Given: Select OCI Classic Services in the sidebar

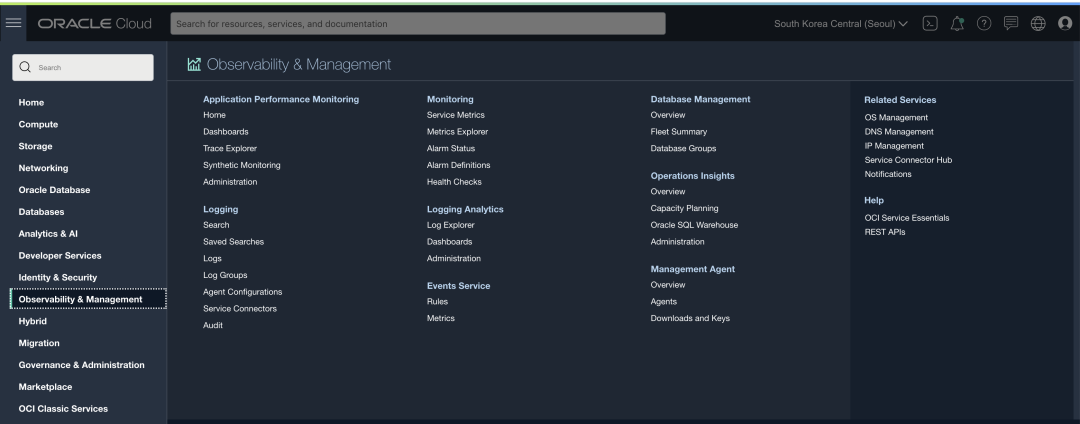Looking at the screenshot, I should click(x=63, y=409).
